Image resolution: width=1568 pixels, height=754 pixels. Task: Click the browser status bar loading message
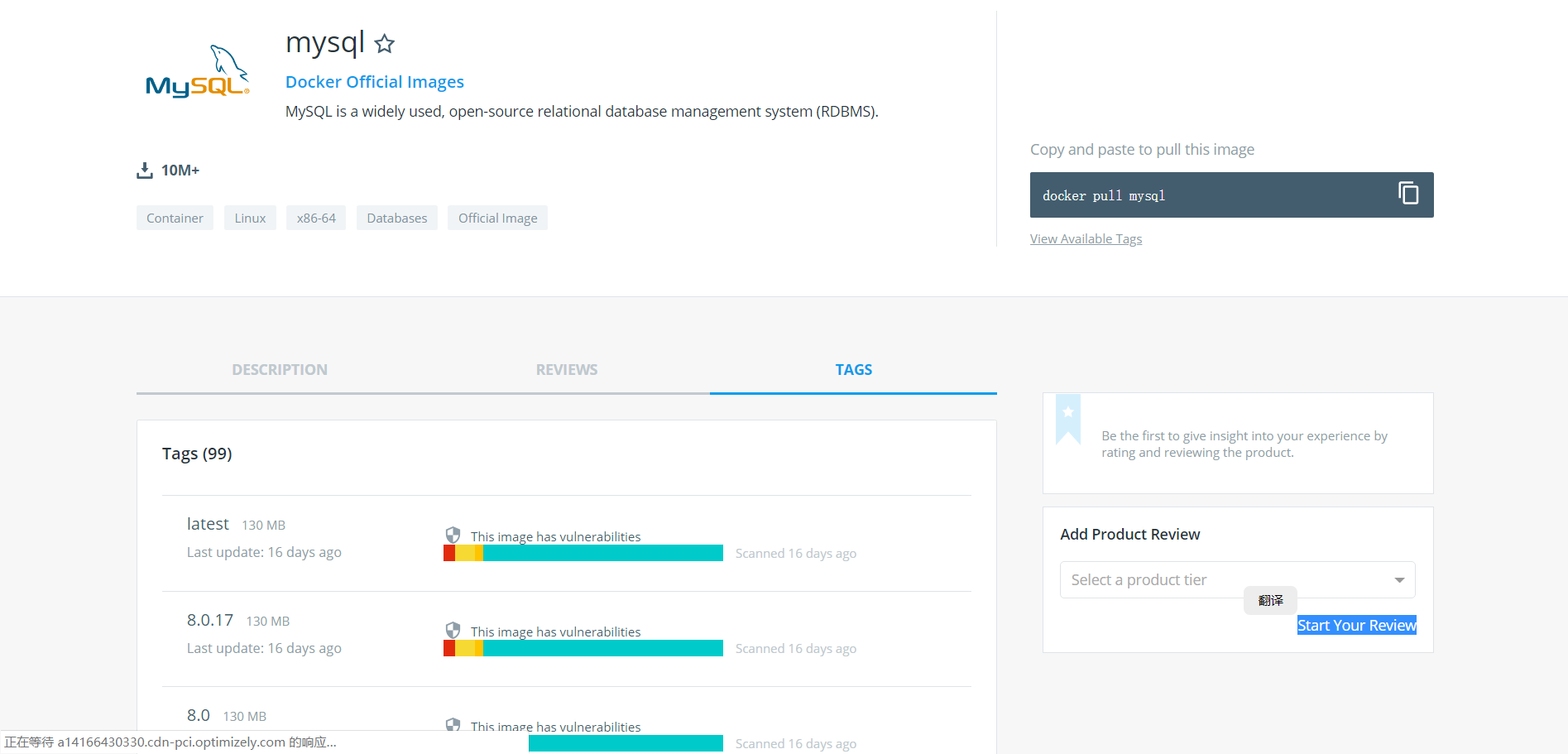170,742
